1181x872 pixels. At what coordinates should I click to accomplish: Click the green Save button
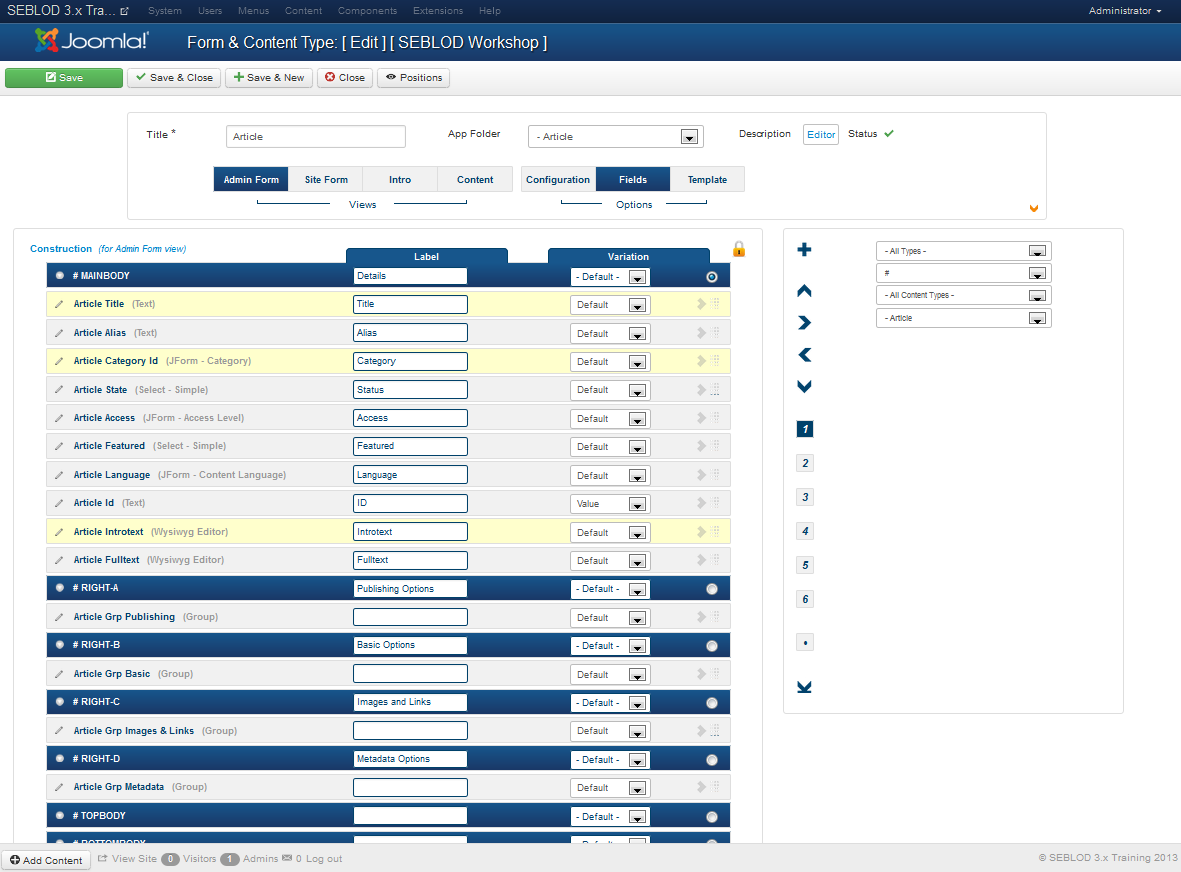click(x=64, y=78)
